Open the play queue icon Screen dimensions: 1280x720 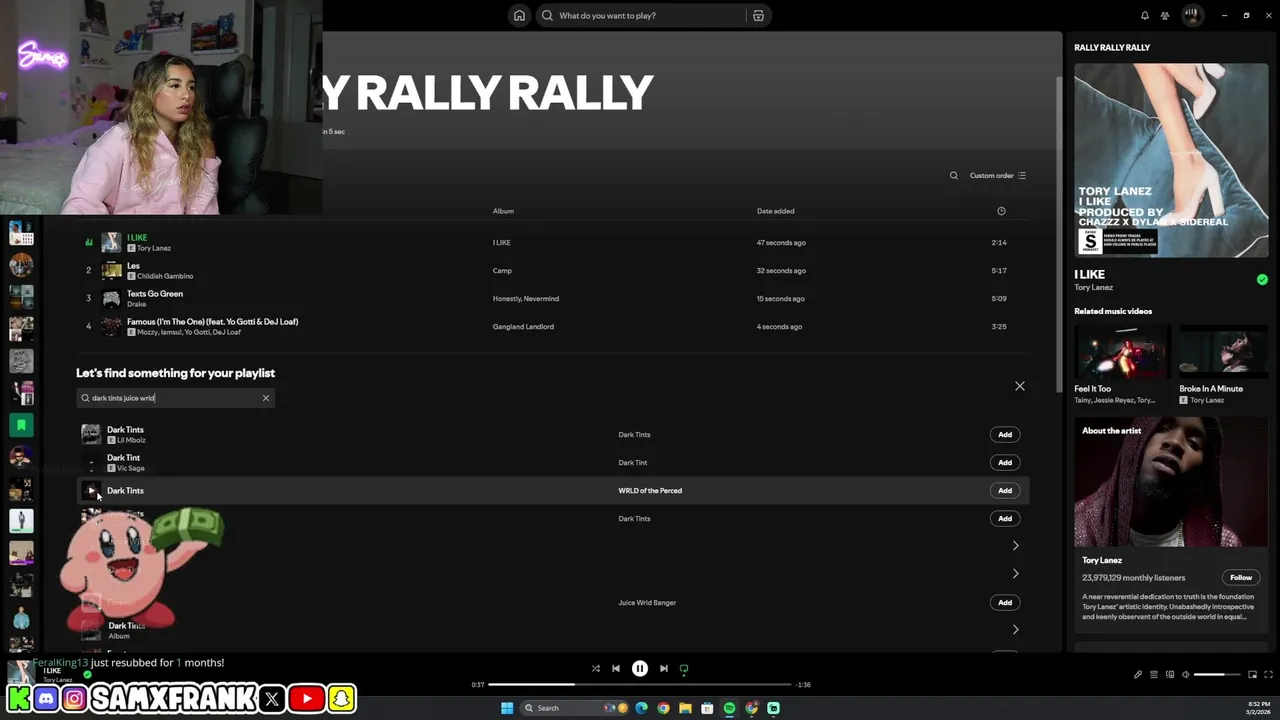(x=1154, y=674)
